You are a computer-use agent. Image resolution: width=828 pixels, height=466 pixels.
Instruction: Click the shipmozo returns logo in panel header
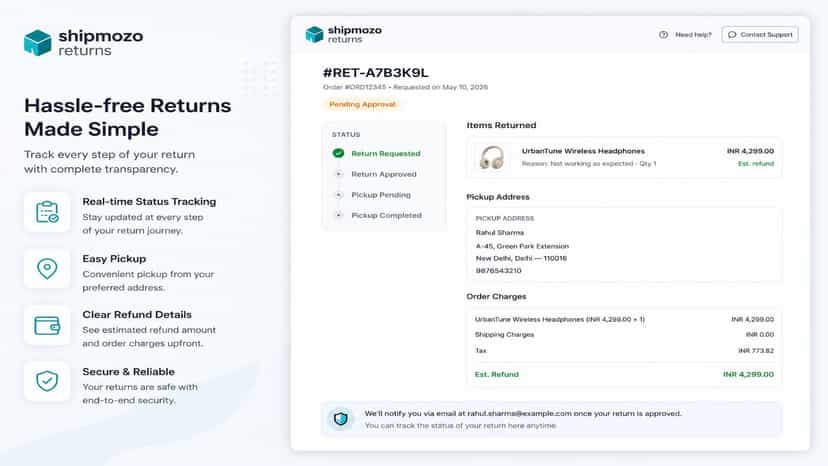click(344, 34)
